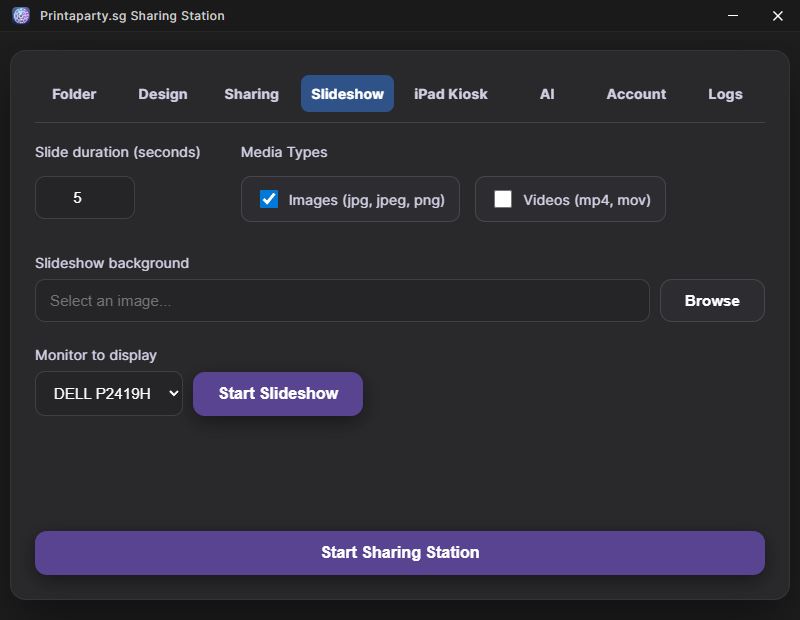The image size is (800, 620).
Task: Go to the Sharing tab
Action: point(251,94)
